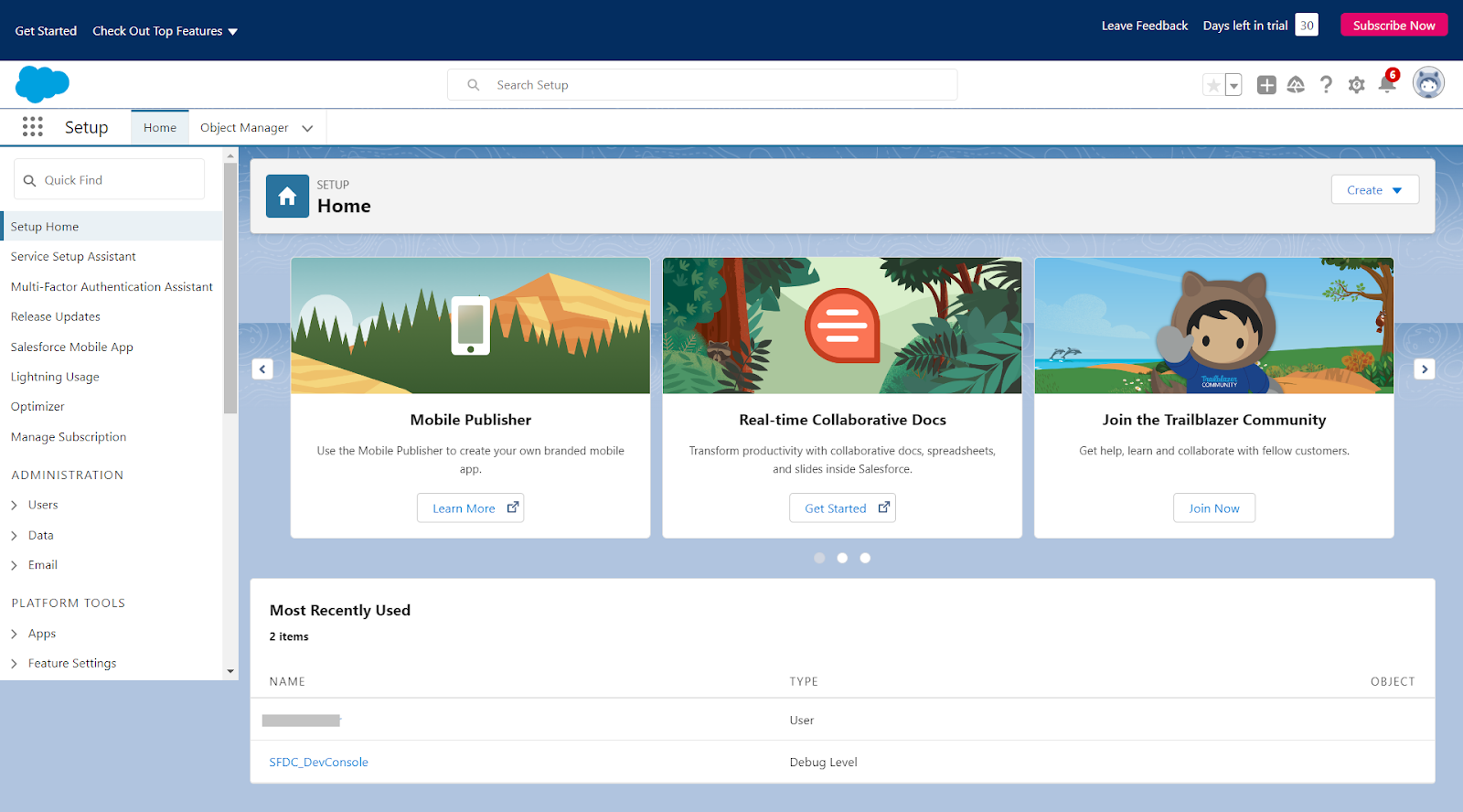Viewport: 1463px width, 812px height.
Task: Switch to the Object Manager tab
Action: (x=244, y=128)
